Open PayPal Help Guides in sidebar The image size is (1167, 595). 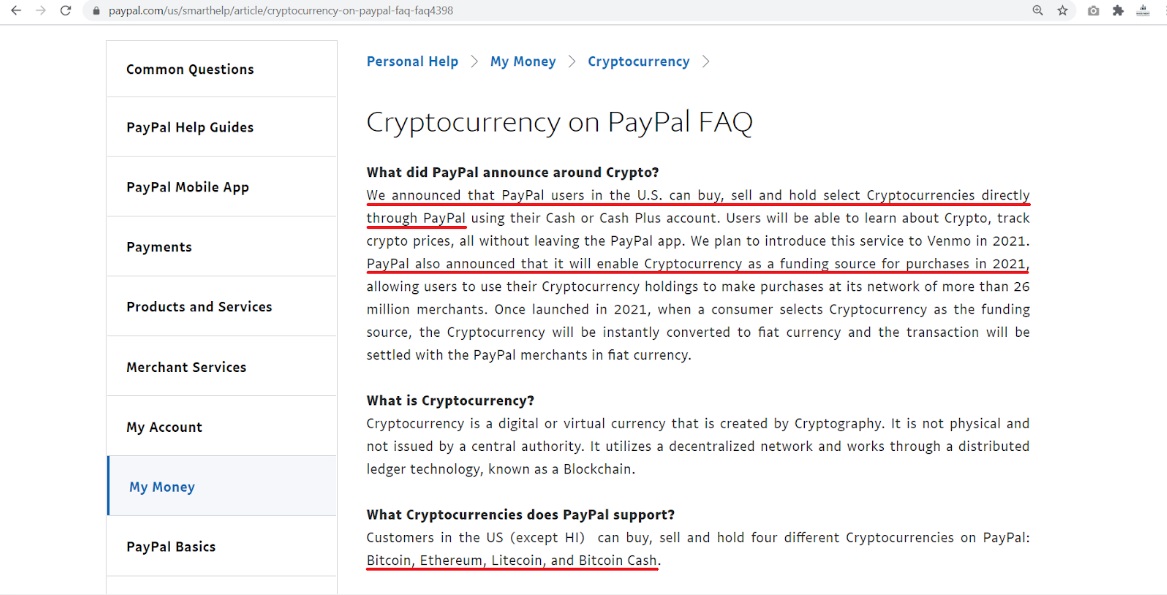190,127
